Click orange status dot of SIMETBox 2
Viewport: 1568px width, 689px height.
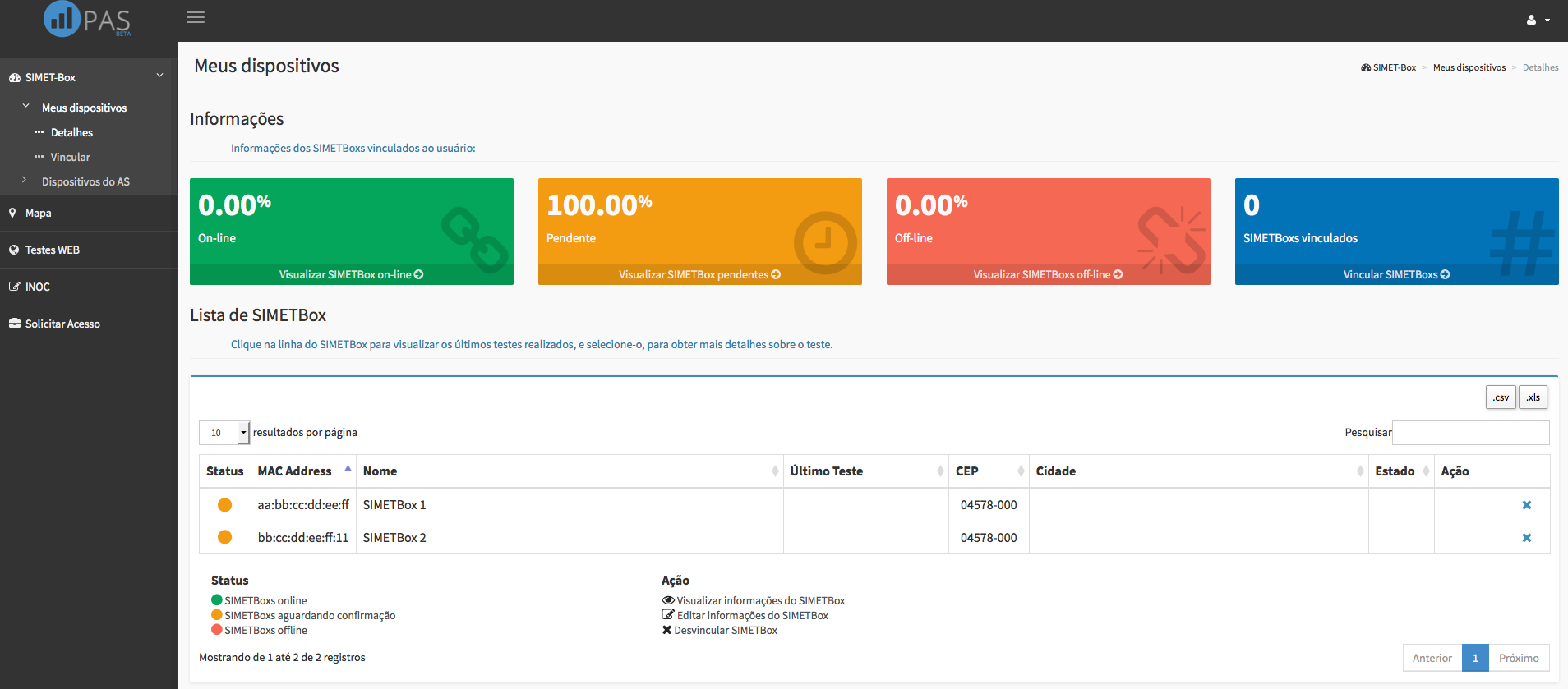pos(224,537)
